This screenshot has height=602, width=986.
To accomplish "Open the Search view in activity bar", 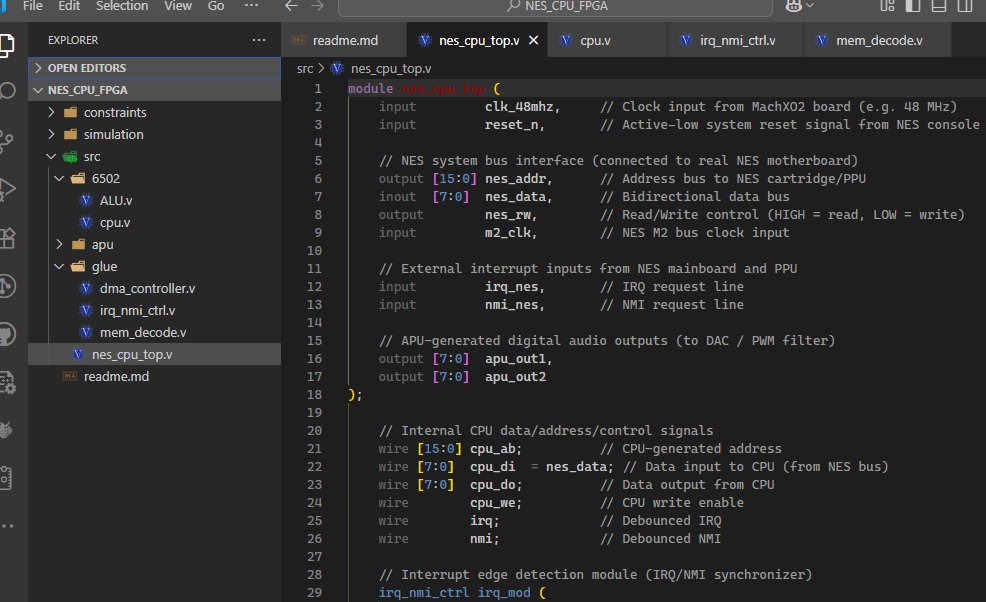I will [x=6, y=91].
